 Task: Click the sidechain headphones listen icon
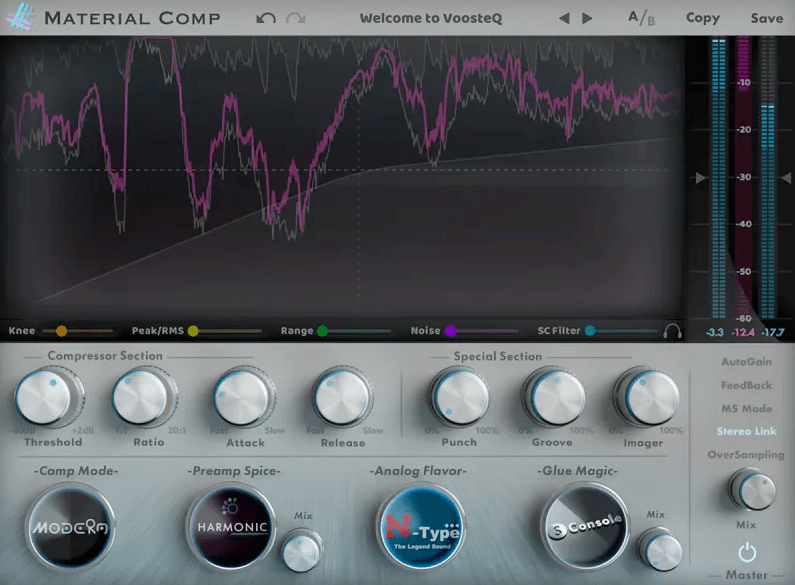click(672, 331)
